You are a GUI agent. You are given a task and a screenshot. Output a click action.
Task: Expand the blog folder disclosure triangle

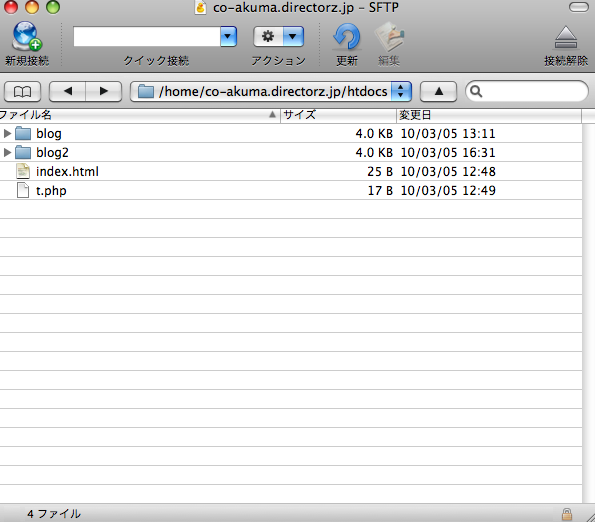7,133
